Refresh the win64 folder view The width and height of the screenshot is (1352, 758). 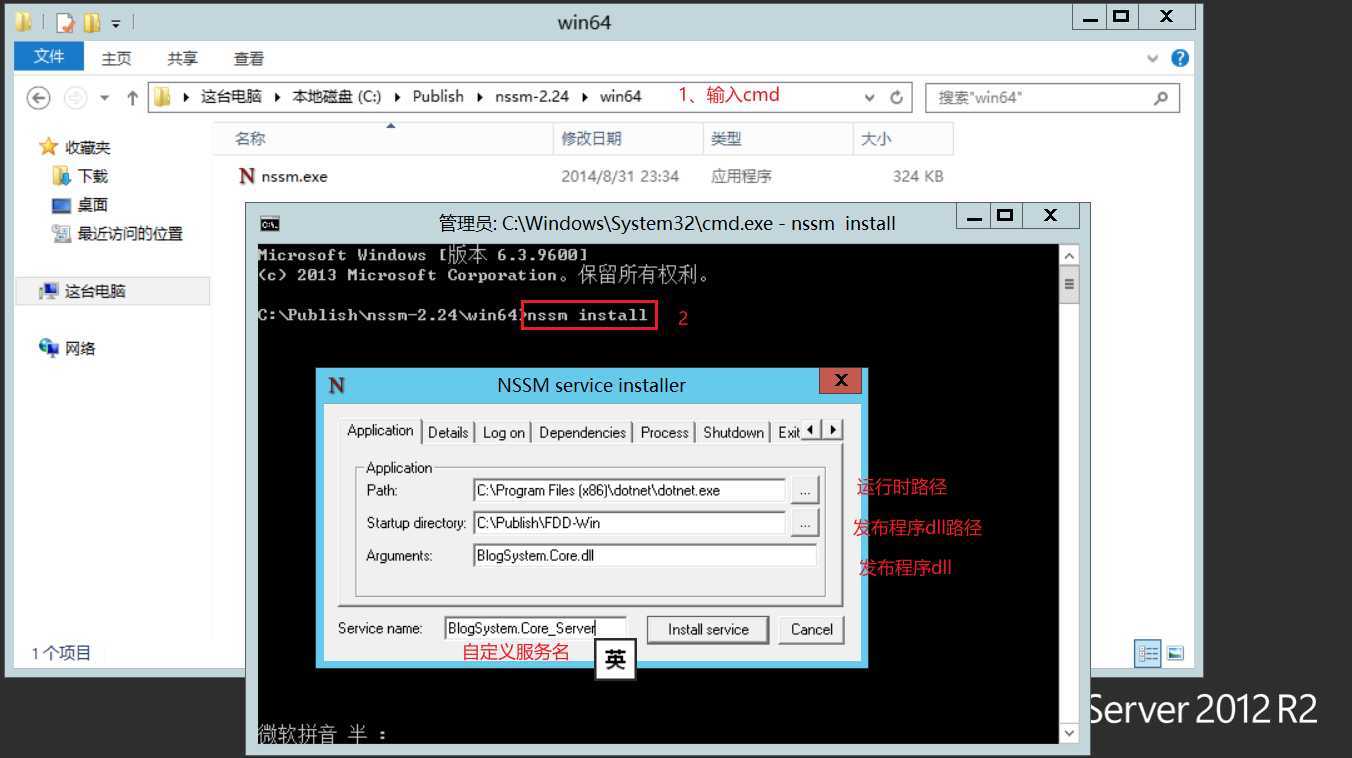click(896, 97)
